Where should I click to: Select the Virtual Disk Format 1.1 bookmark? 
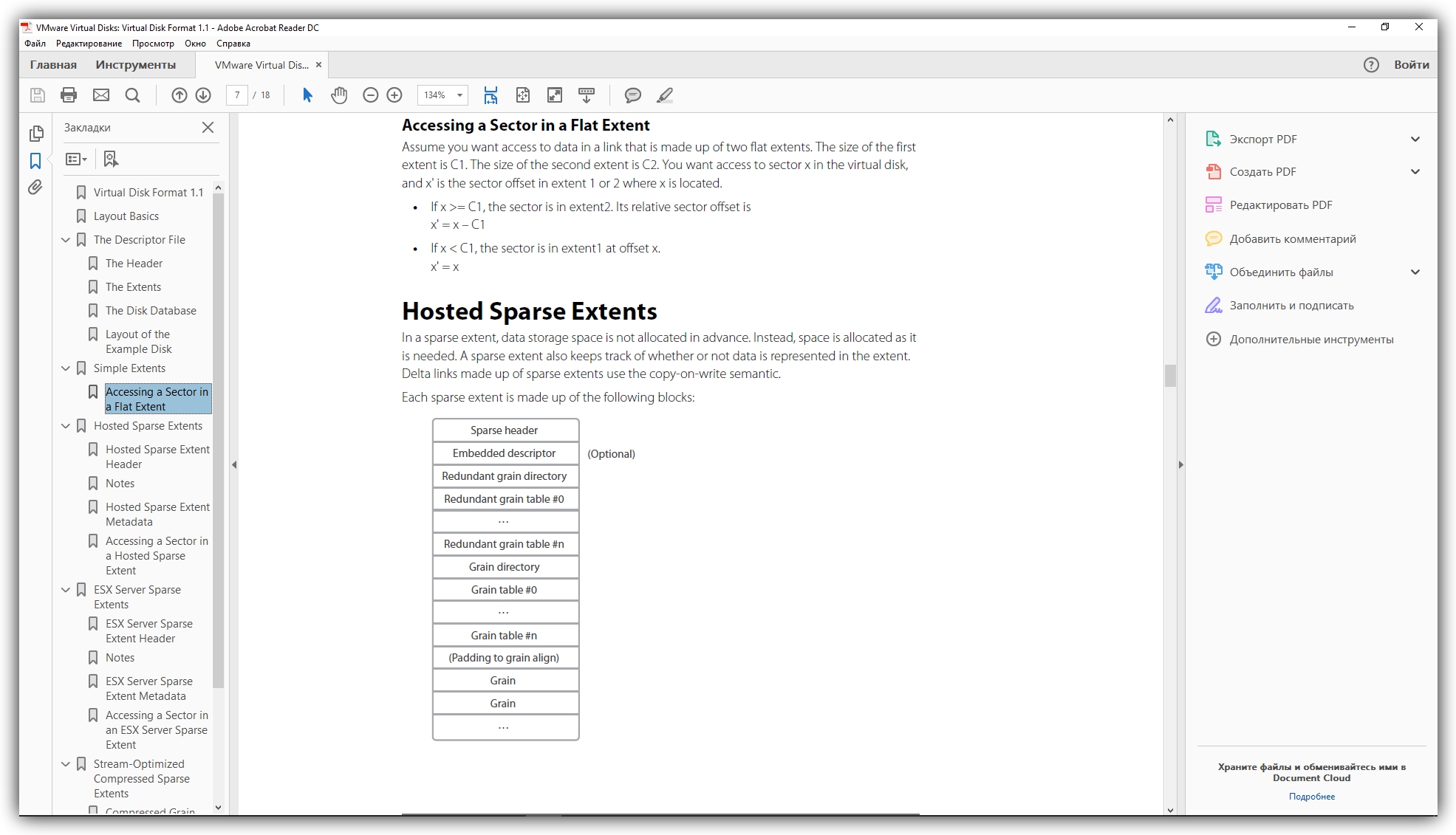(148, 191)
